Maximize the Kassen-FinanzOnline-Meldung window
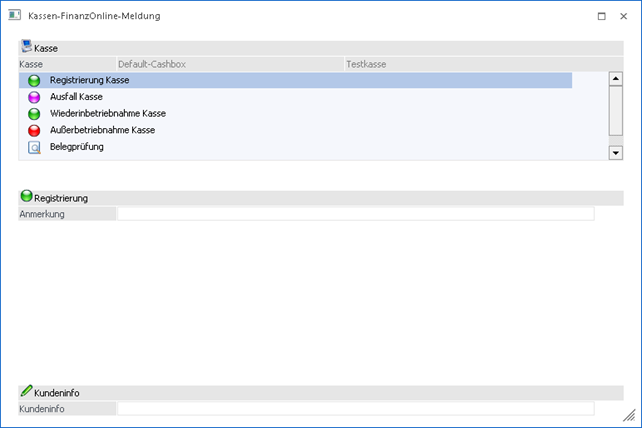 coord(601,16)
